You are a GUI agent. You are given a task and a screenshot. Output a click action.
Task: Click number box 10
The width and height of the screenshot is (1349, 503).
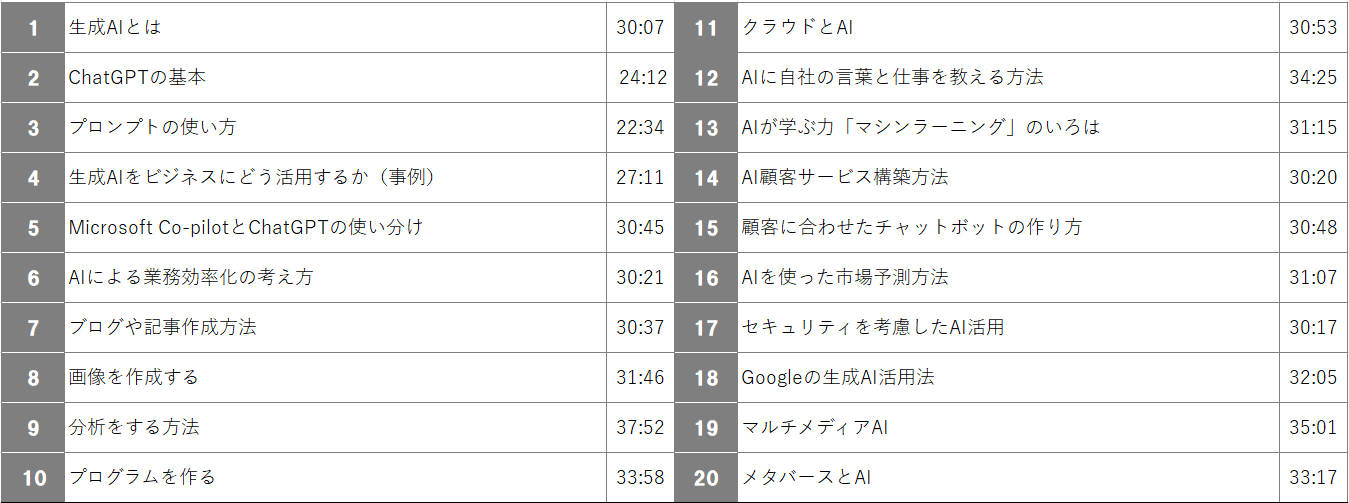[33, 478]
